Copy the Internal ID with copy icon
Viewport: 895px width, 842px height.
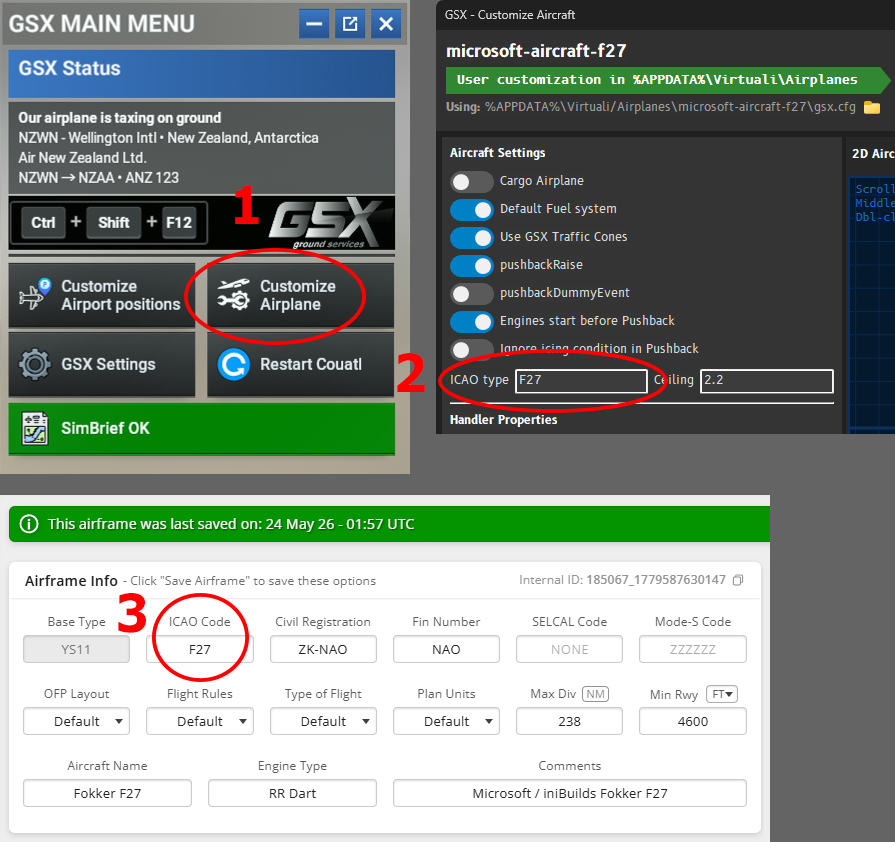click(738, 580)
